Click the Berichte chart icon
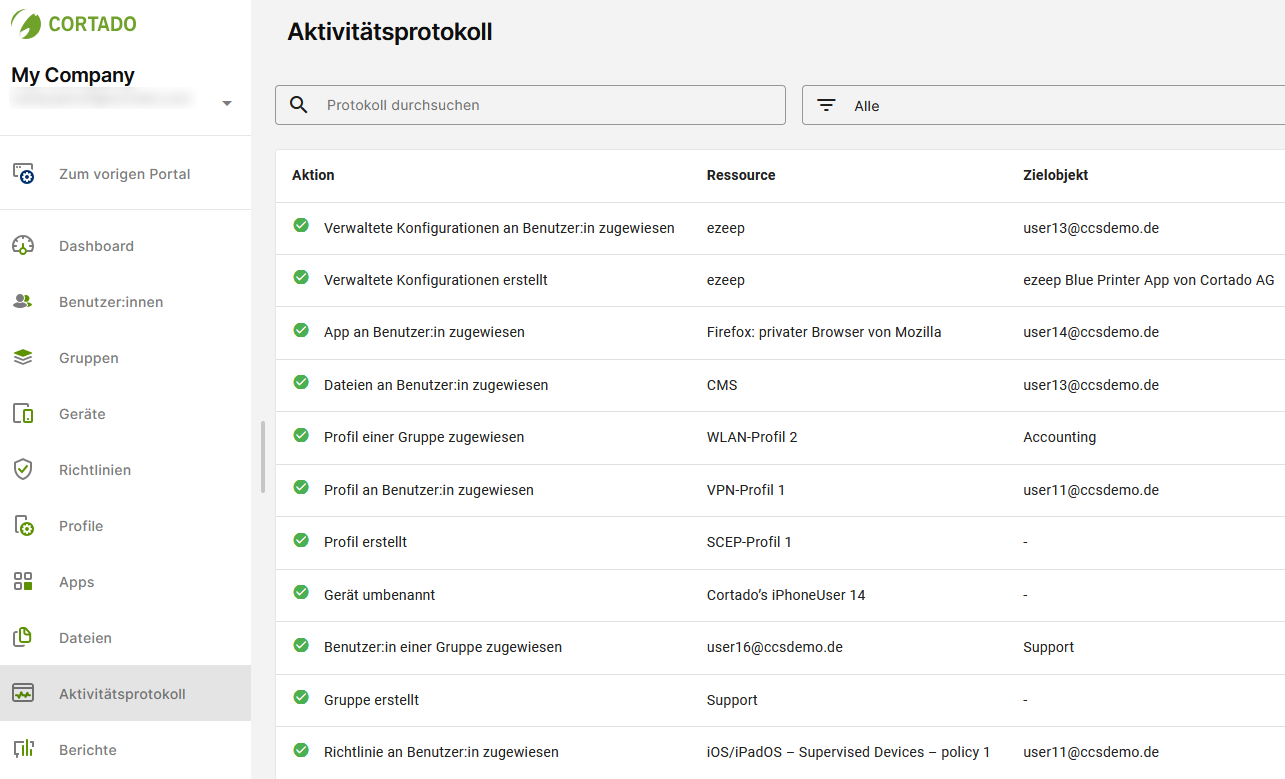This screenshot has width=1285, height=779. pyautogui.click(x=23, y=750)
